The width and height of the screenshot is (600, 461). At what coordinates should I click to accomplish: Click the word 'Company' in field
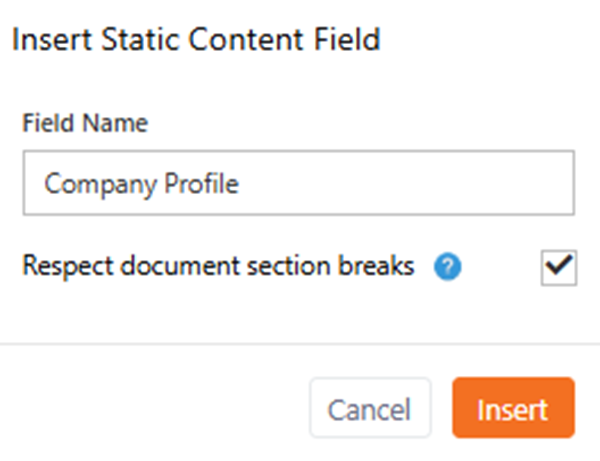89,184
